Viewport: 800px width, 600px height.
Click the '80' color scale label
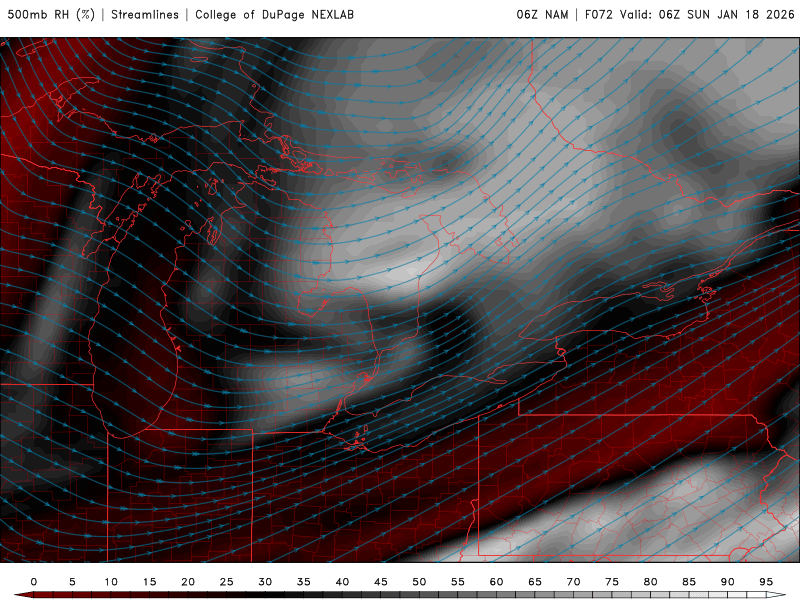point(651,582)
